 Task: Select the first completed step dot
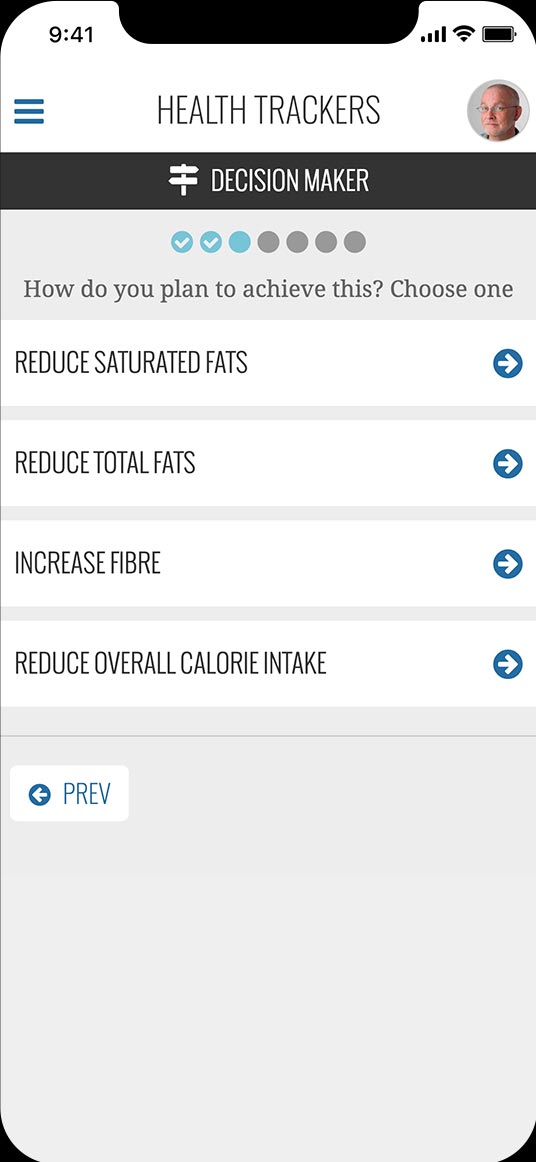point(182,242)
